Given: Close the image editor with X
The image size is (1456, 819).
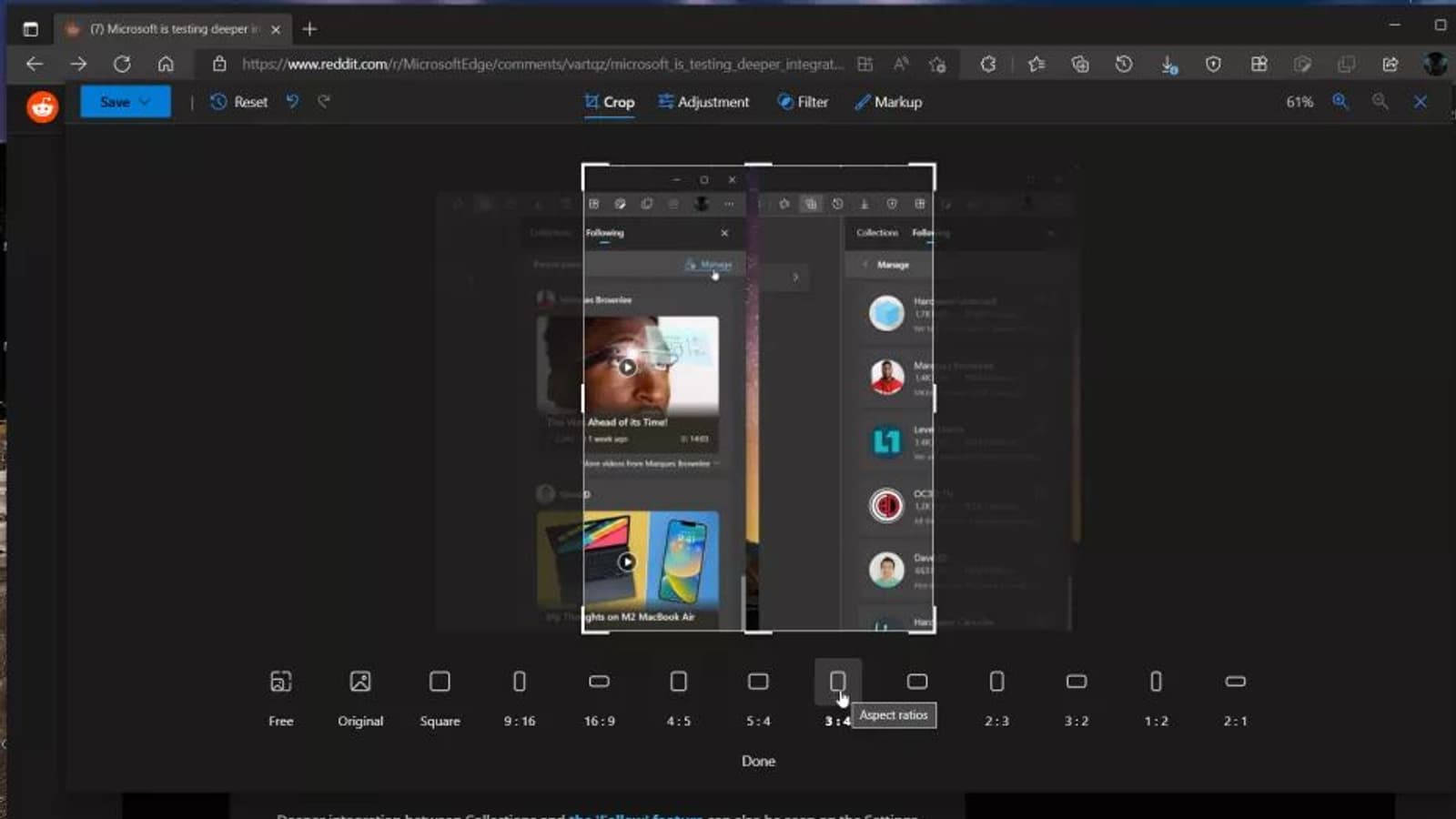Looking at the screenshot, I should tap(1421, 102).
